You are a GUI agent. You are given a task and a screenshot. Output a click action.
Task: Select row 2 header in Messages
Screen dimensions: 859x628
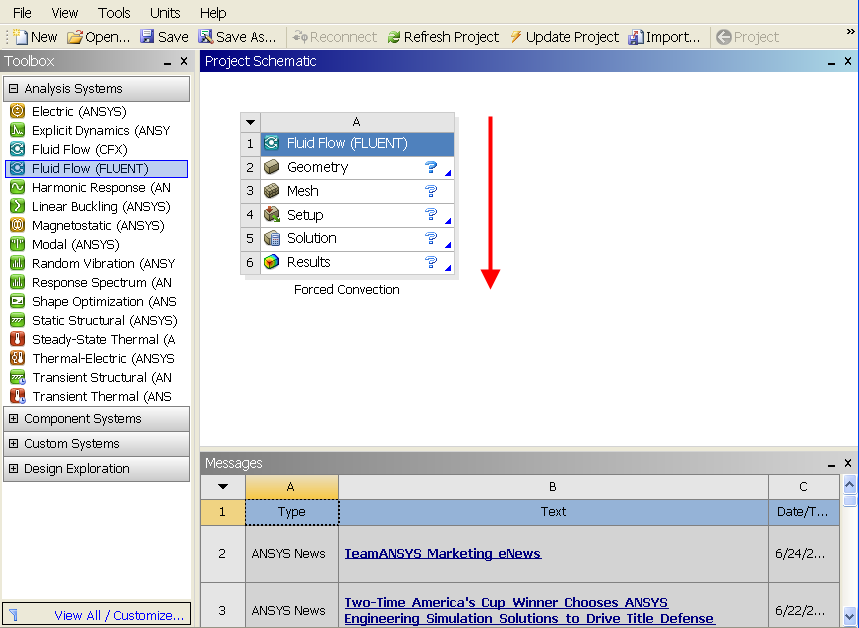222,553
